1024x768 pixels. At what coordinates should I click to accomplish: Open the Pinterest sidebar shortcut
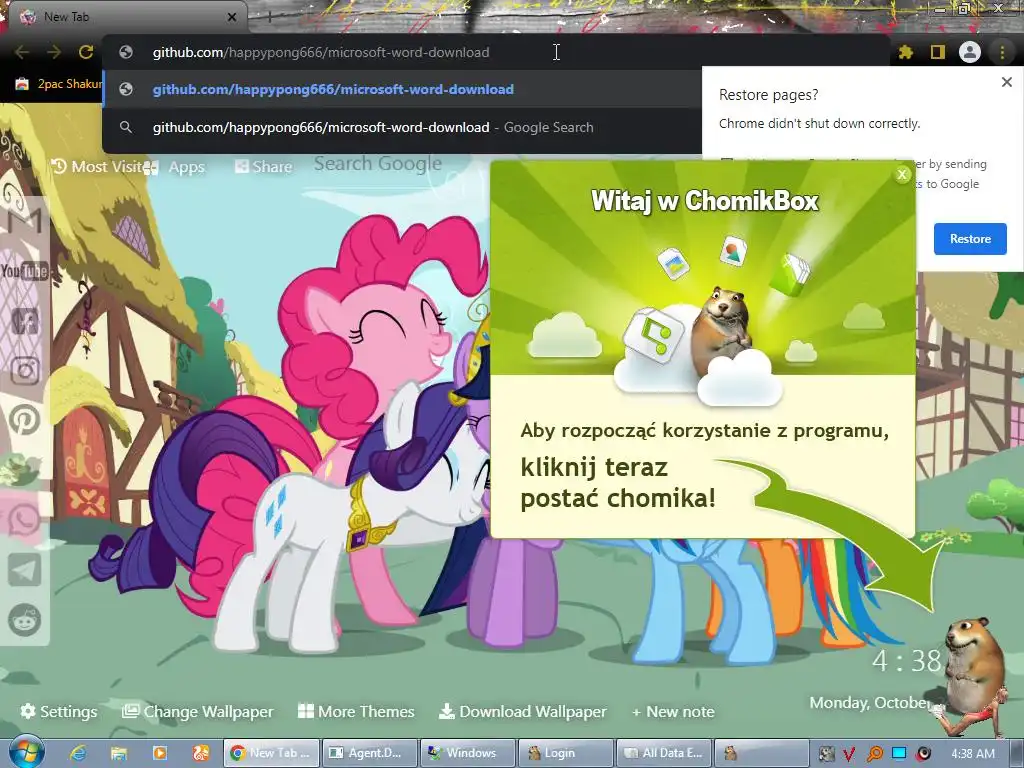25,420
